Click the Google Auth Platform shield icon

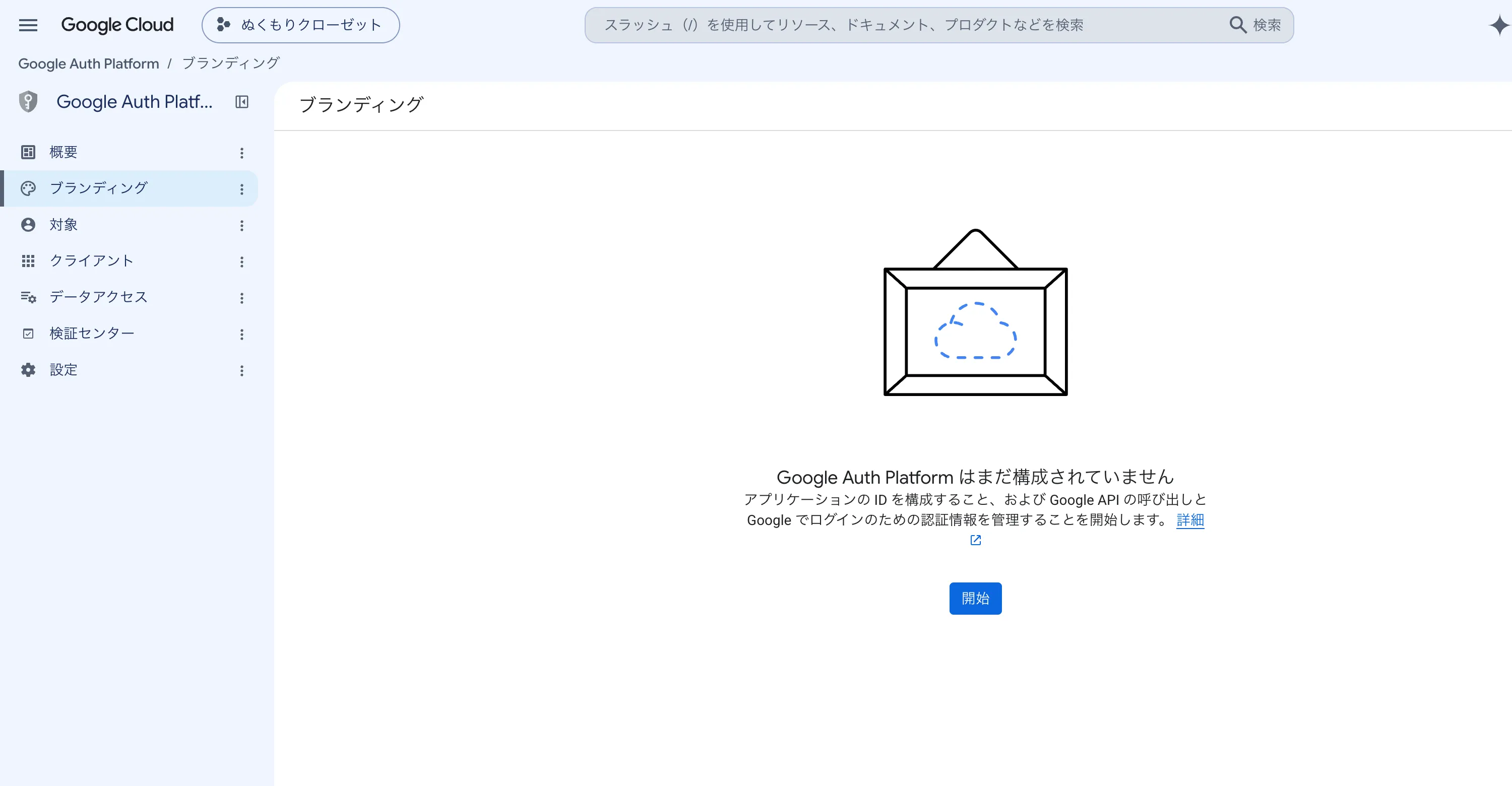tap(28, 101)
